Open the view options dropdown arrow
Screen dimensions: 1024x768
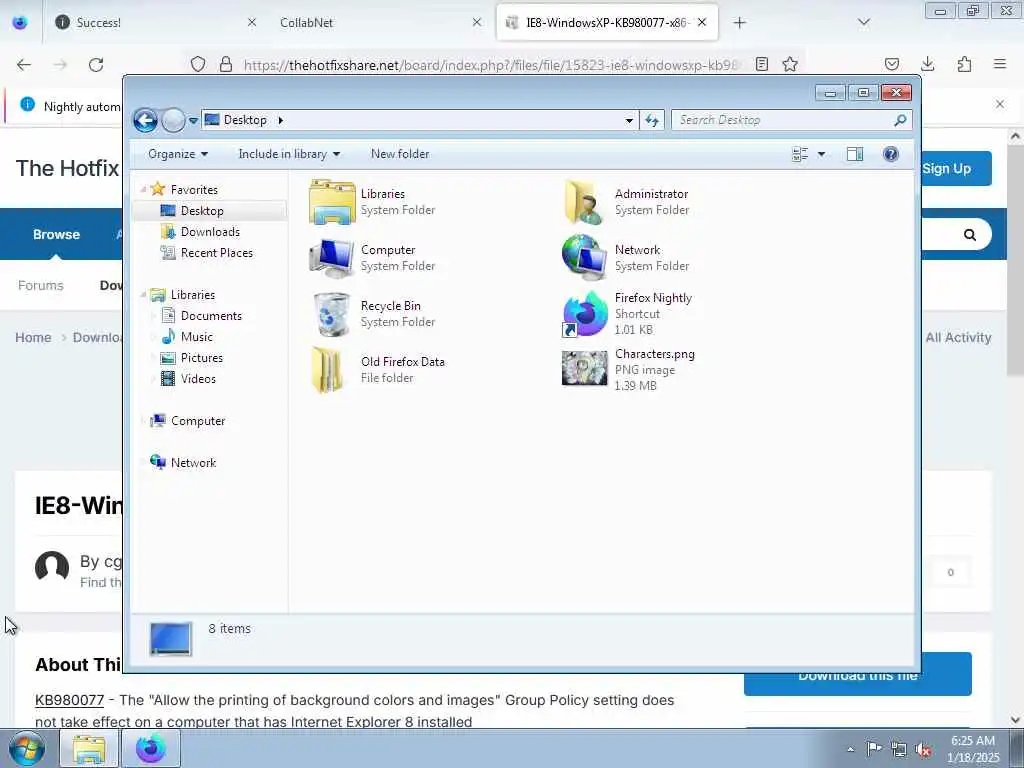822,154
